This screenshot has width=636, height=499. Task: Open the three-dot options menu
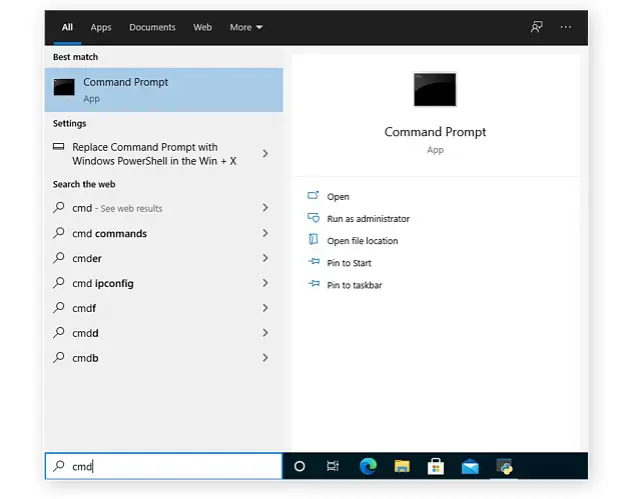[565, 27]
